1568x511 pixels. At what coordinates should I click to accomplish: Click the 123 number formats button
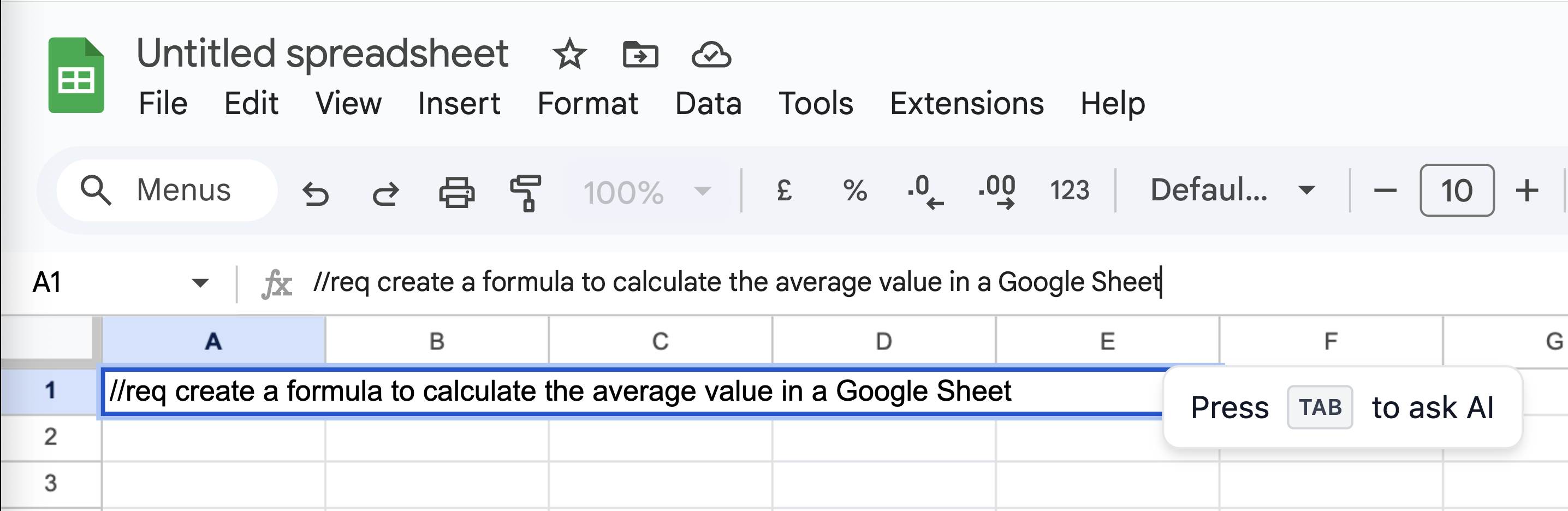click(1070, 191)
